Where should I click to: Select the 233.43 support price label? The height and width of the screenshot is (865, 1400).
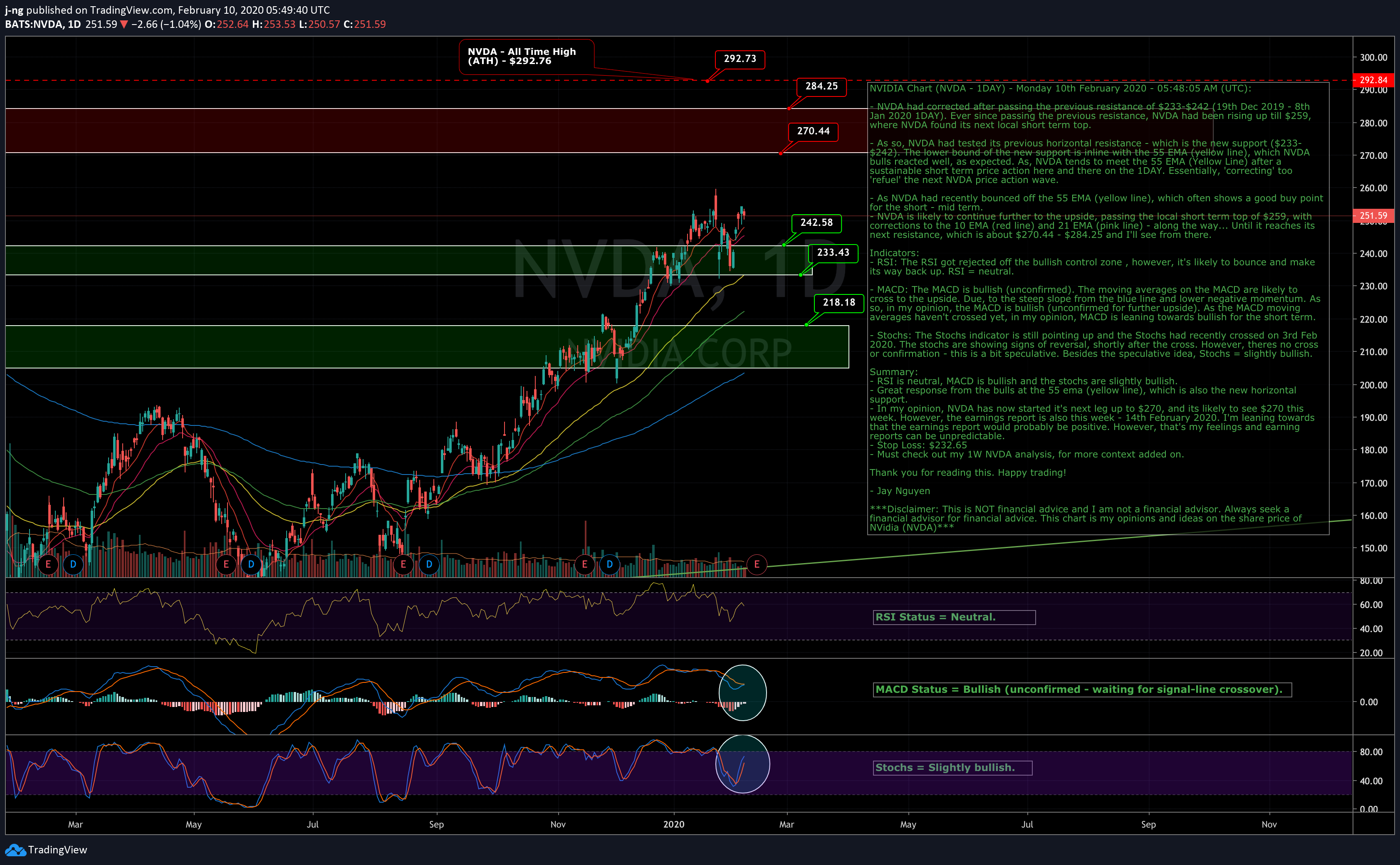click(833, 253)
